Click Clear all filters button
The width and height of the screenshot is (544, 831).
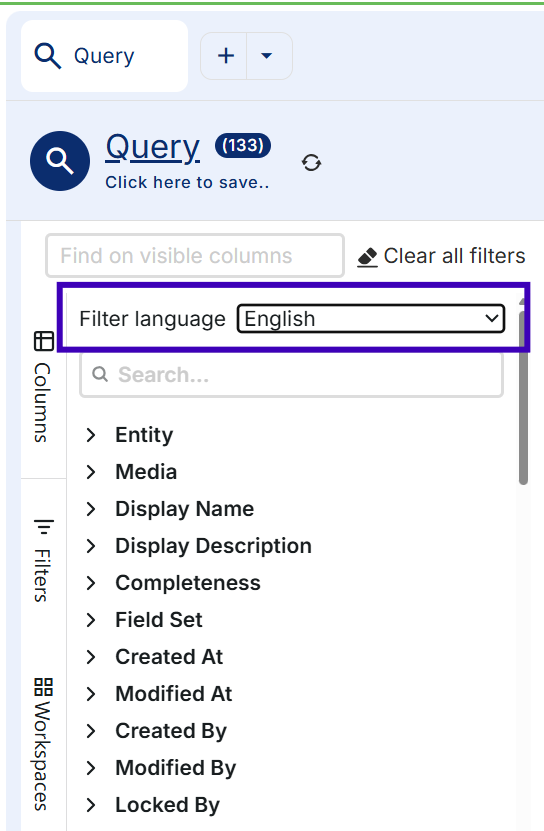[441, 256]
